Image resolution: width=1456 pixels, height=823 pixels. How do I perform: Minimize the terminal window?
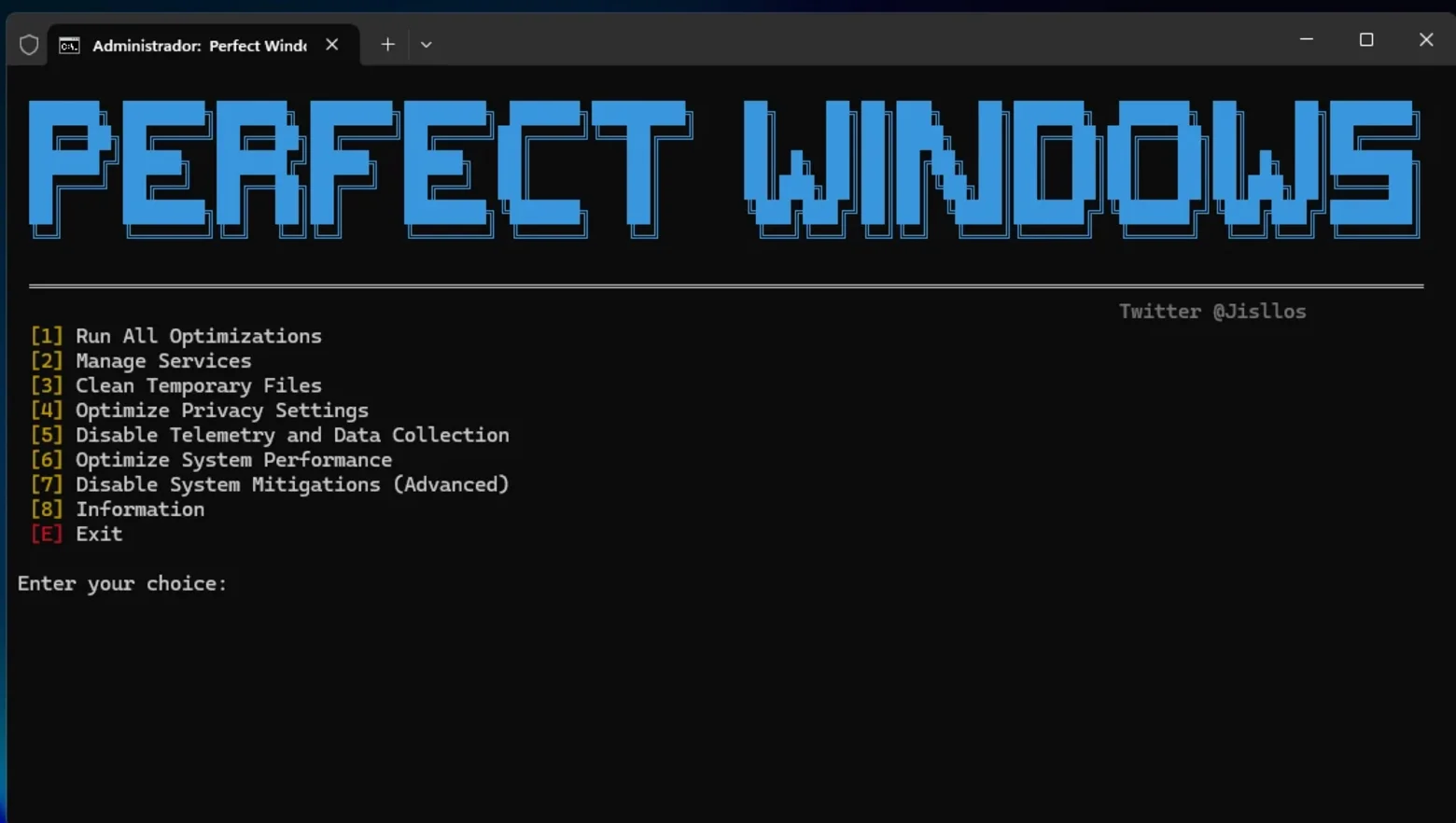tap(1307, 40)
